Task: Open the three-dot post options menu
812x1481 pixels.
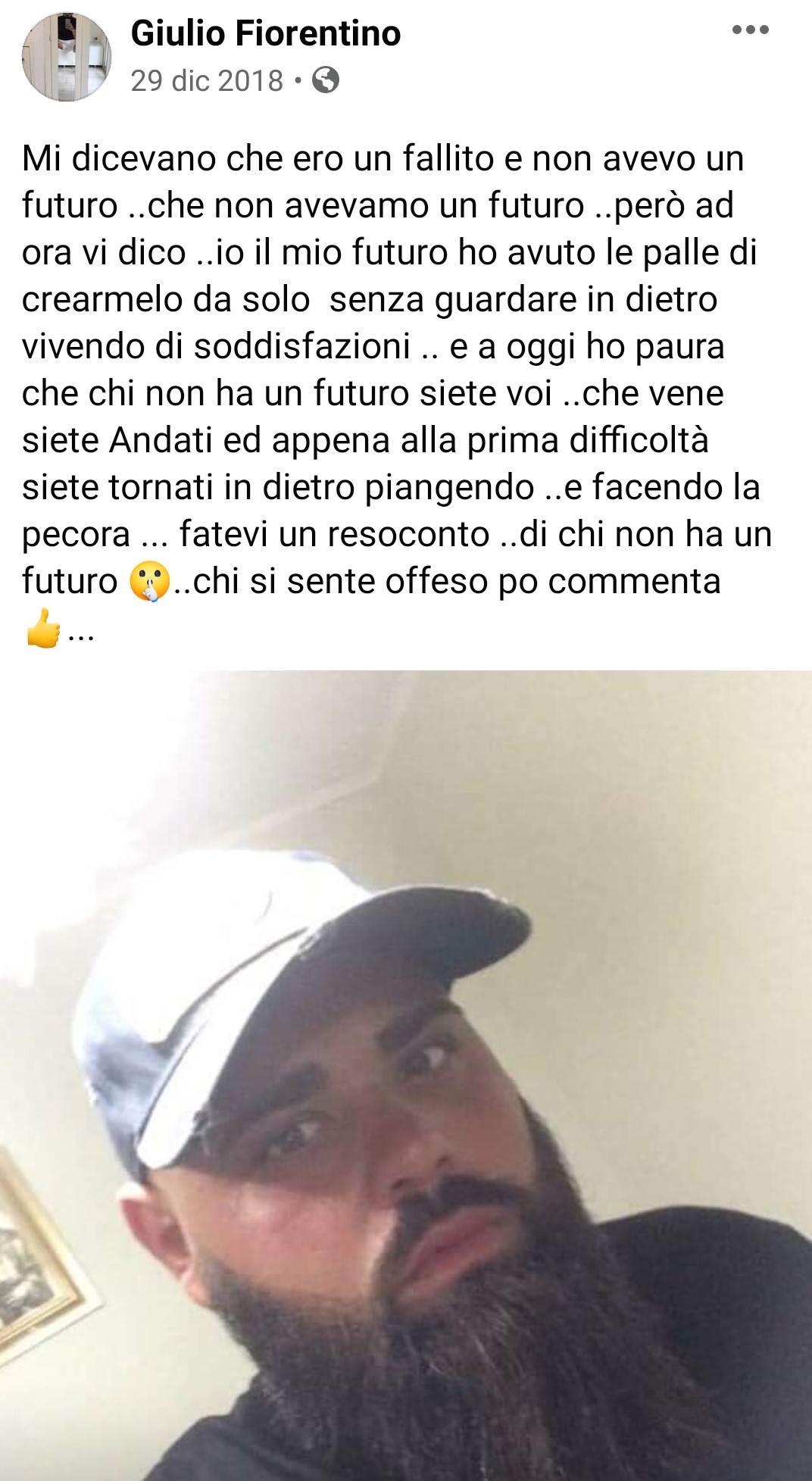Action: [751, 30]
